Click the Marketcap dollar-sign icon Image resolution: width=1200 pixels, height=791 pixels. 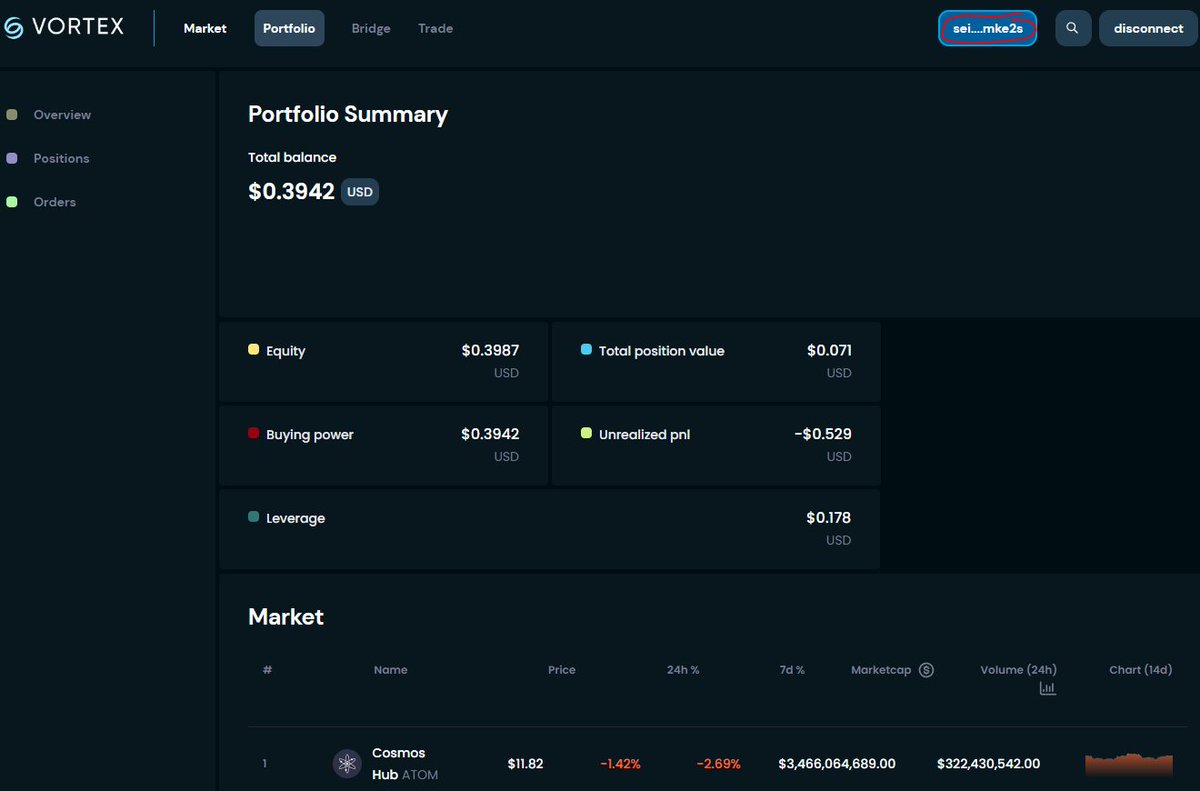[x=926, y=670]
